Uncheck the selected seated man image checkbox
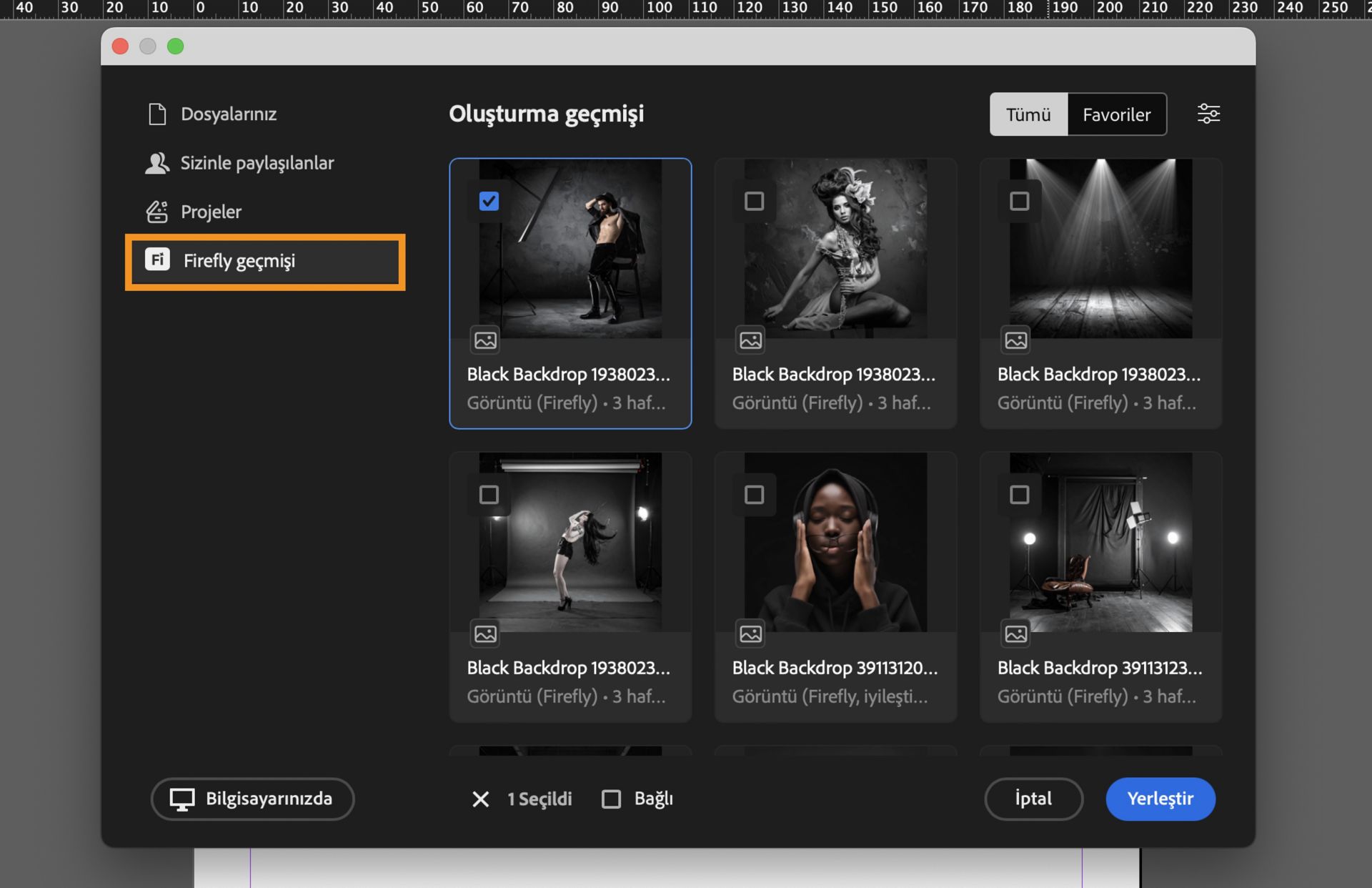The image size is (1372, 888). (489, 202)
